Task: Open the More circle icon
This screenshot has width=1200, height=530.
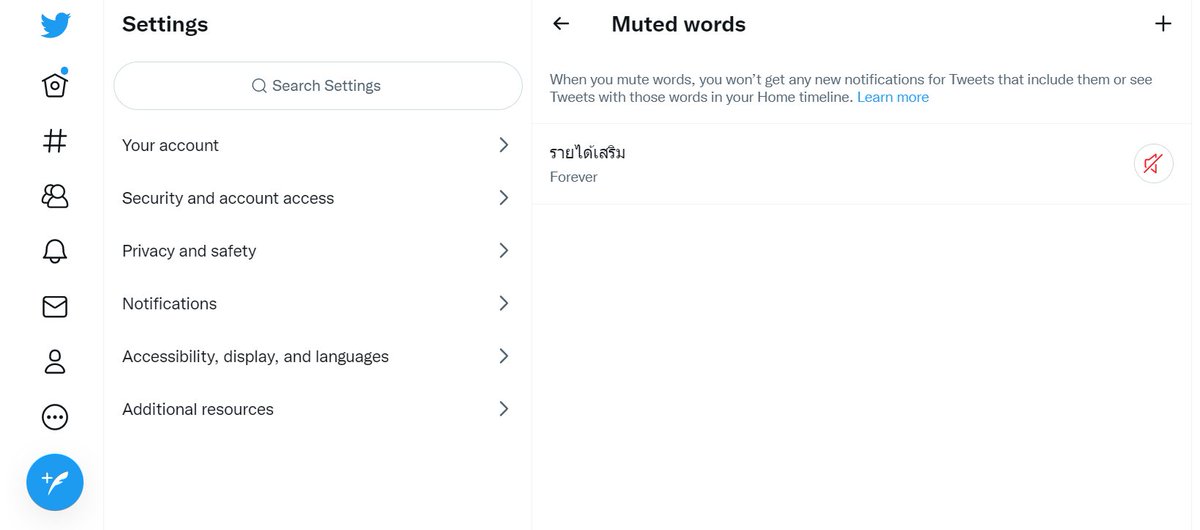Action: pyautogui.click(x=55, y=417)
